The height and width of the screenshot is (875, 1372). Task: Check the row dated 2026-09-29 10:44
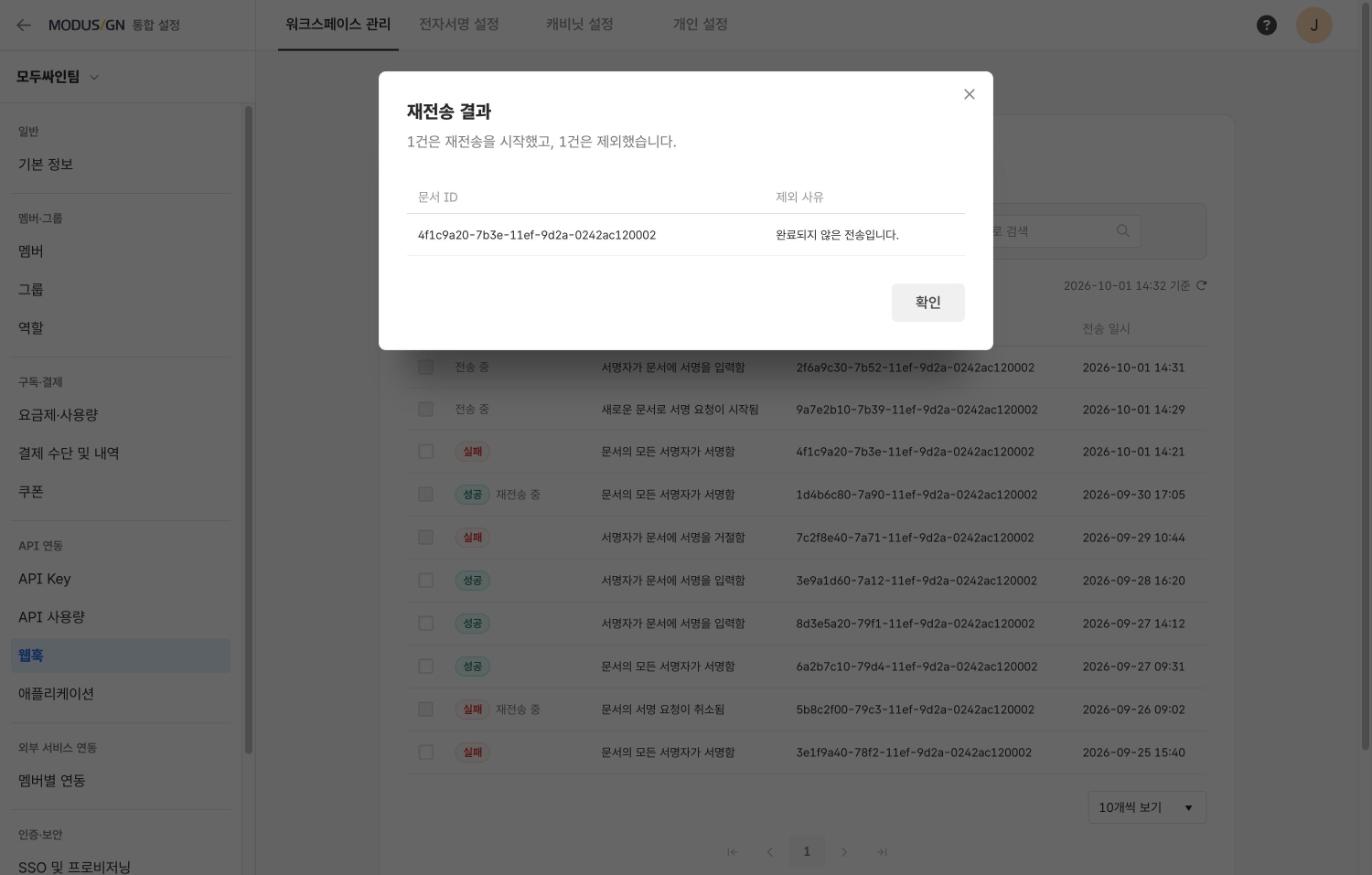(x=426, y=537)
